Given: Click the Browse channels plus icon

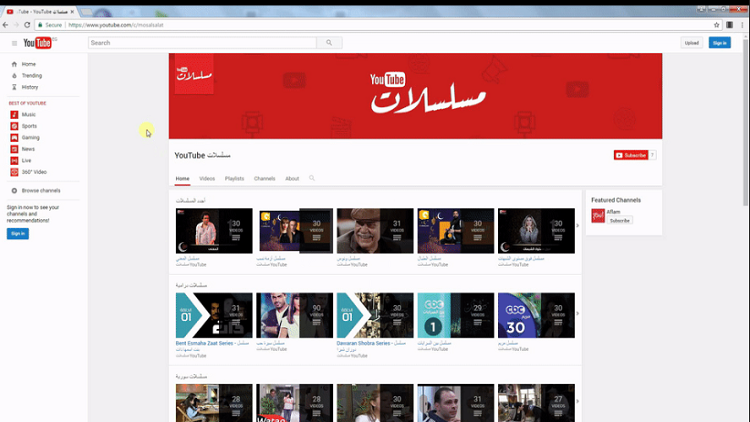Looking at the screenshot, I should point(14,190).
